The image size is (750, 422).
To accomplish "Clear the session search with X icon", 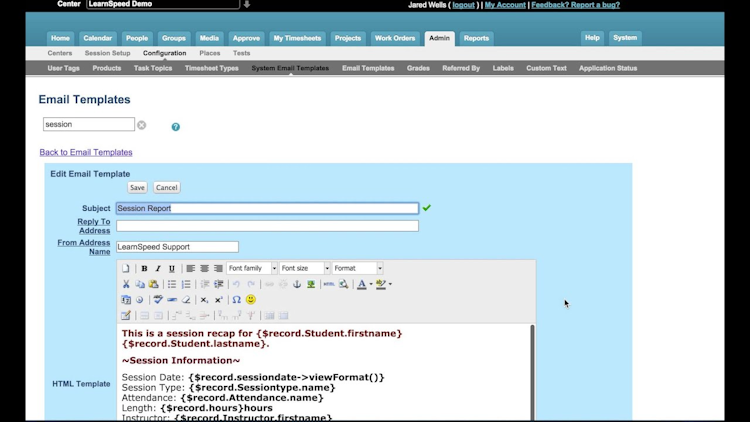I will coord(142,125).
